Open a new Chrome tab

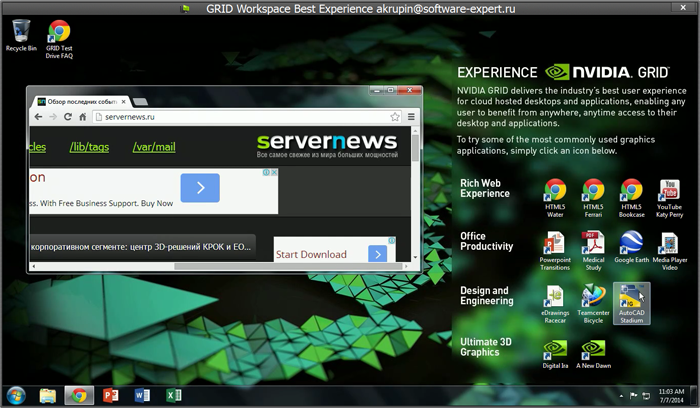pos(141,102)
